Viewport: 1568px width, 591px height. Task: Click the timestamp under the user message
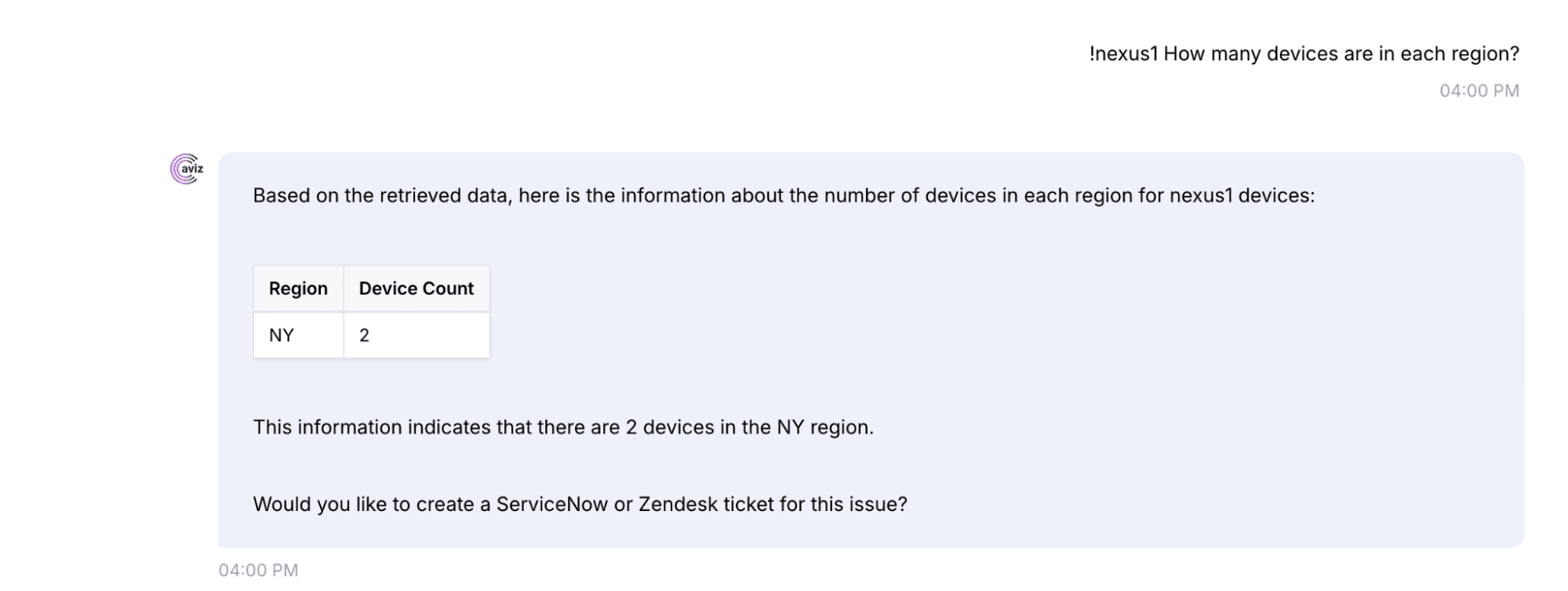click(x=1479, y=91)
